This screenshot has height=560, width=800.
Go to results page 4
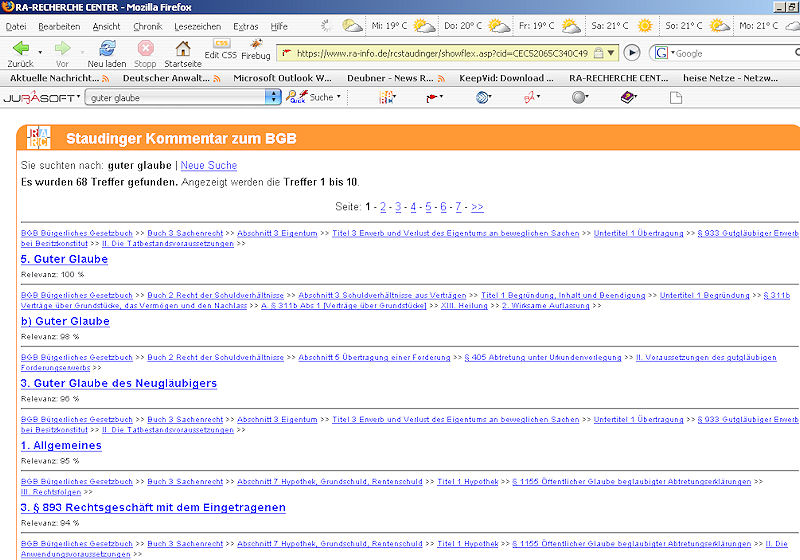point(413,207)
